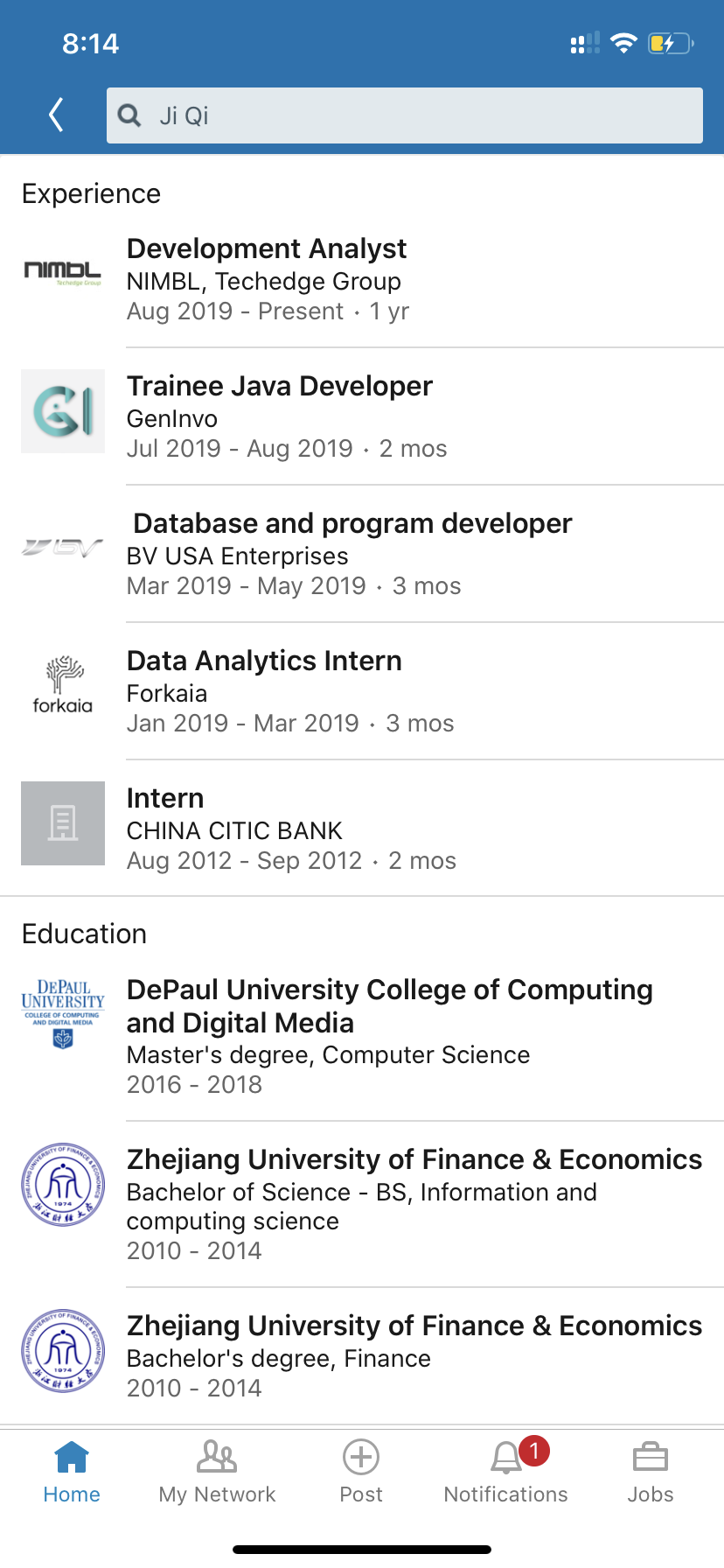The image size is (724, 1568).
Task: View Database and program developer position
Action: (x=352, y=524)
